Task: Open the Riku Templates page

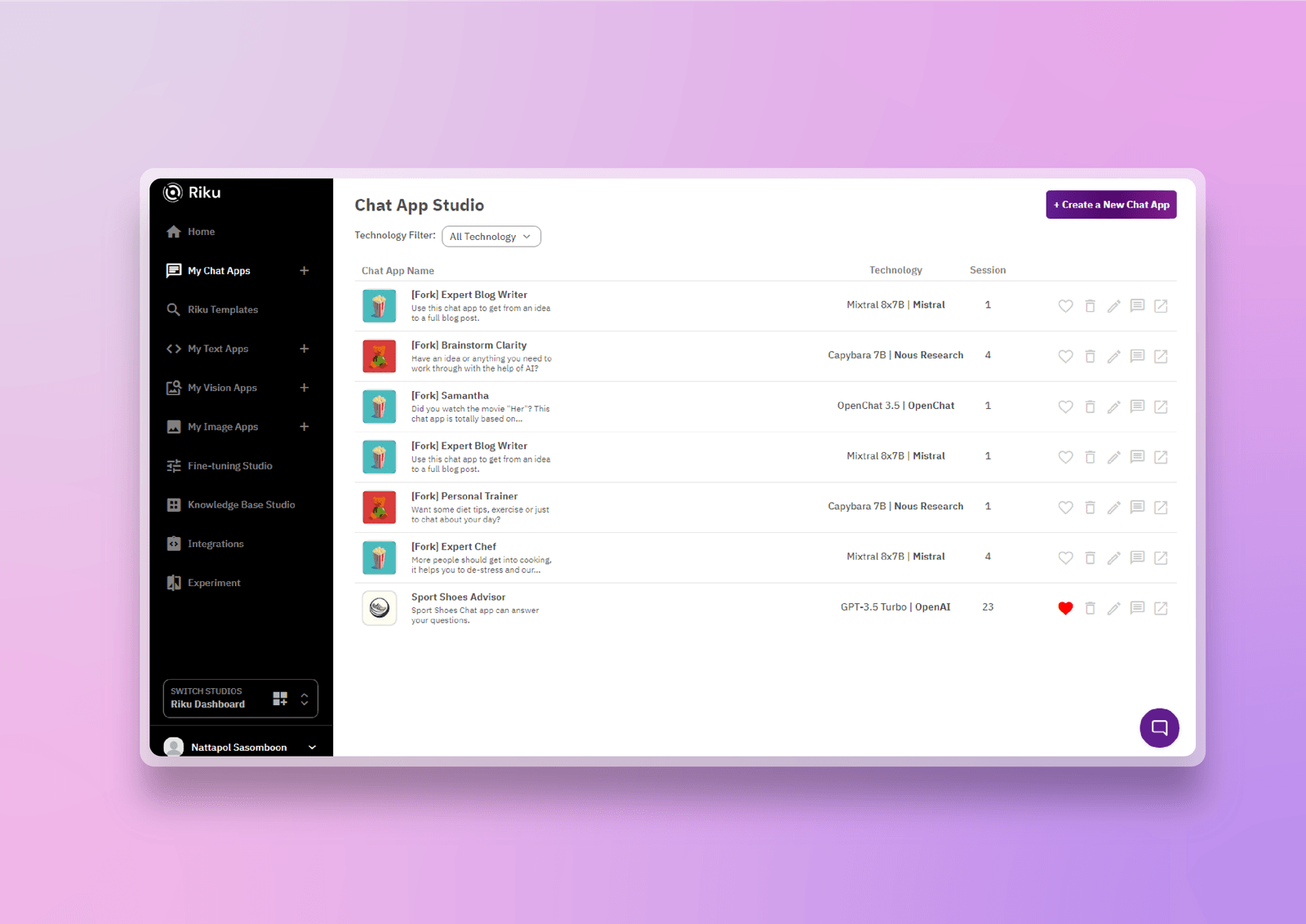Action: 223,309
